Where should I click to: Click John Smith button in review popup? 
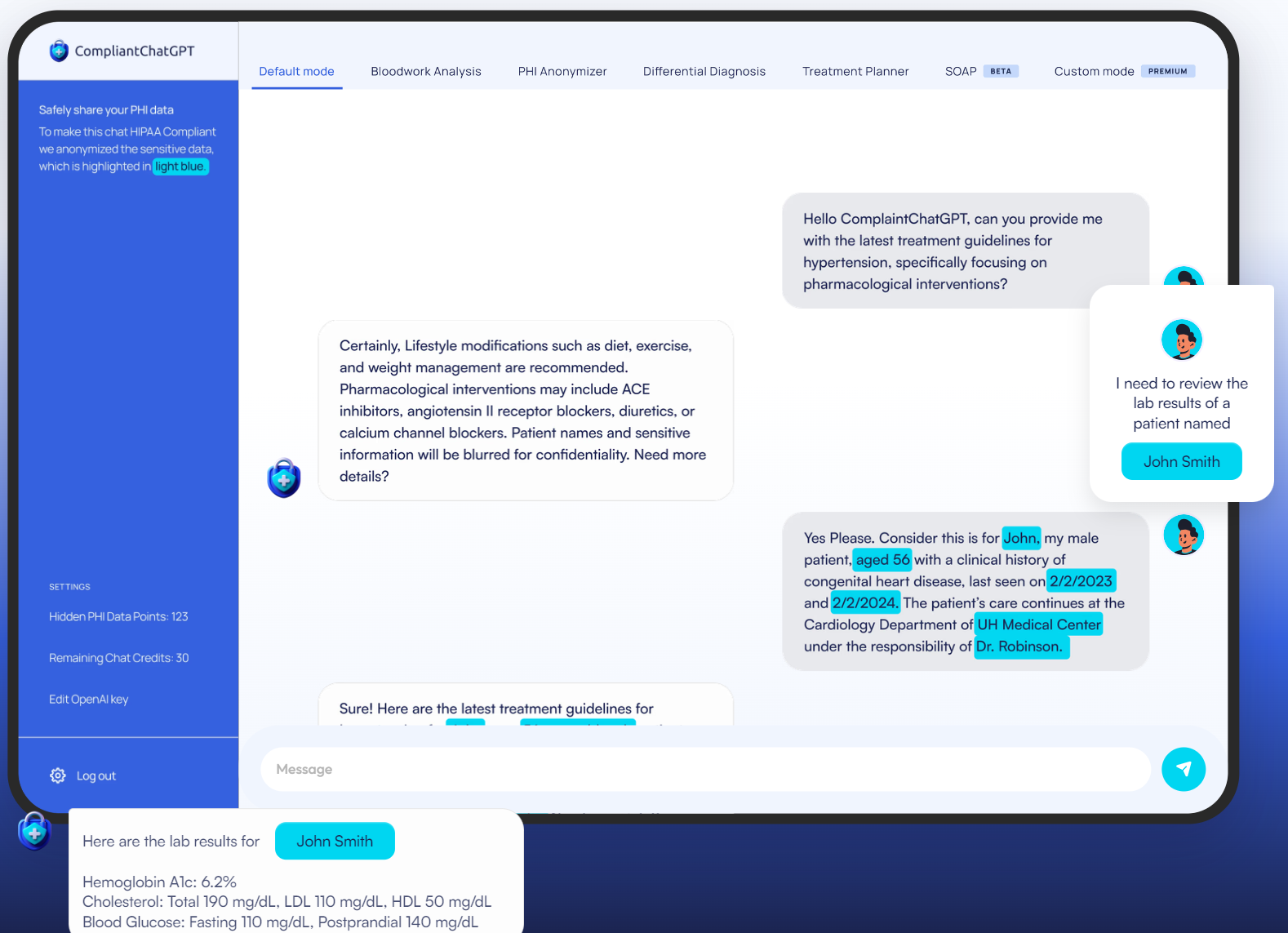pyautogui.click(x=1182, y=461)
